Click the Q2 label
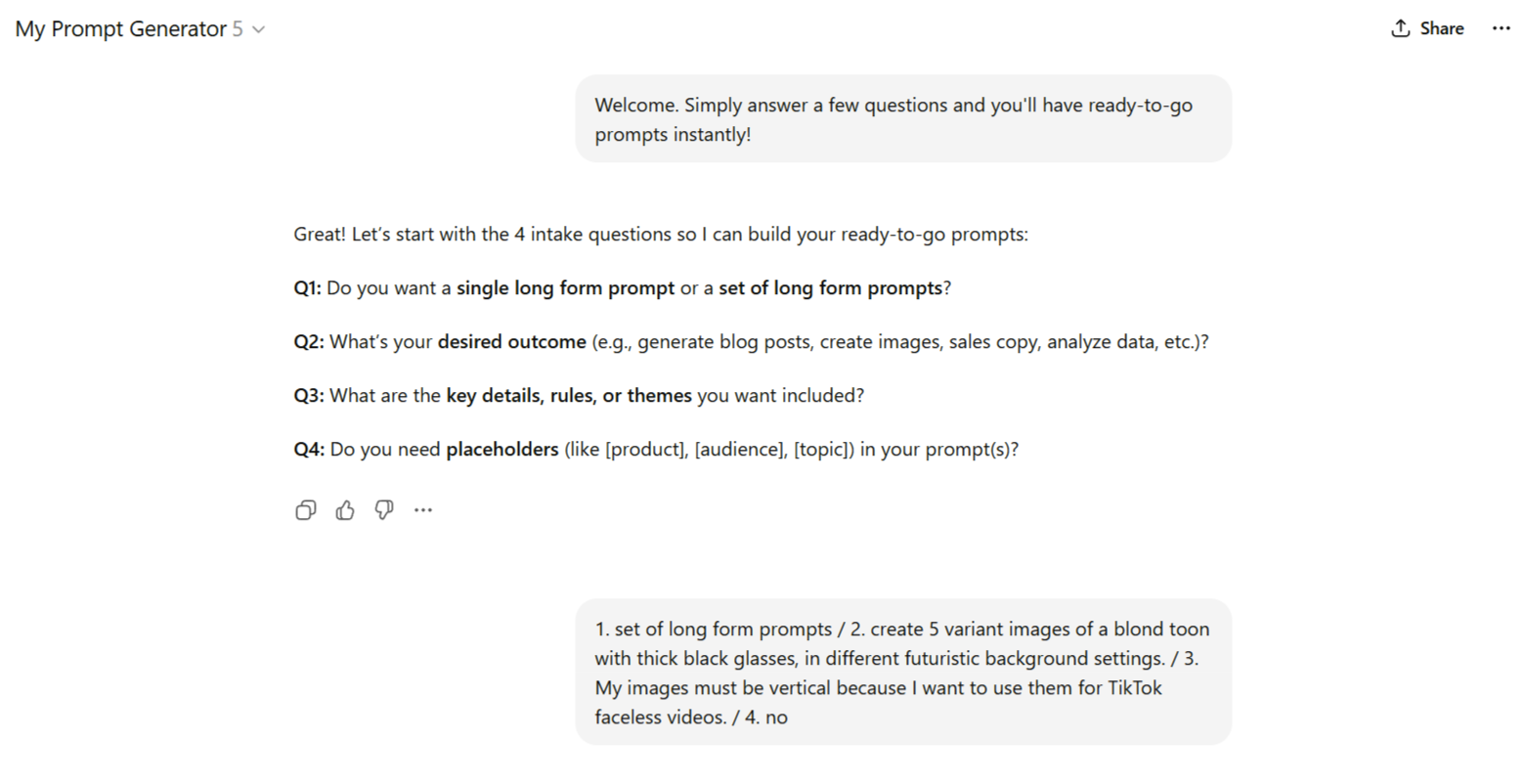 (x=308, y=342)
